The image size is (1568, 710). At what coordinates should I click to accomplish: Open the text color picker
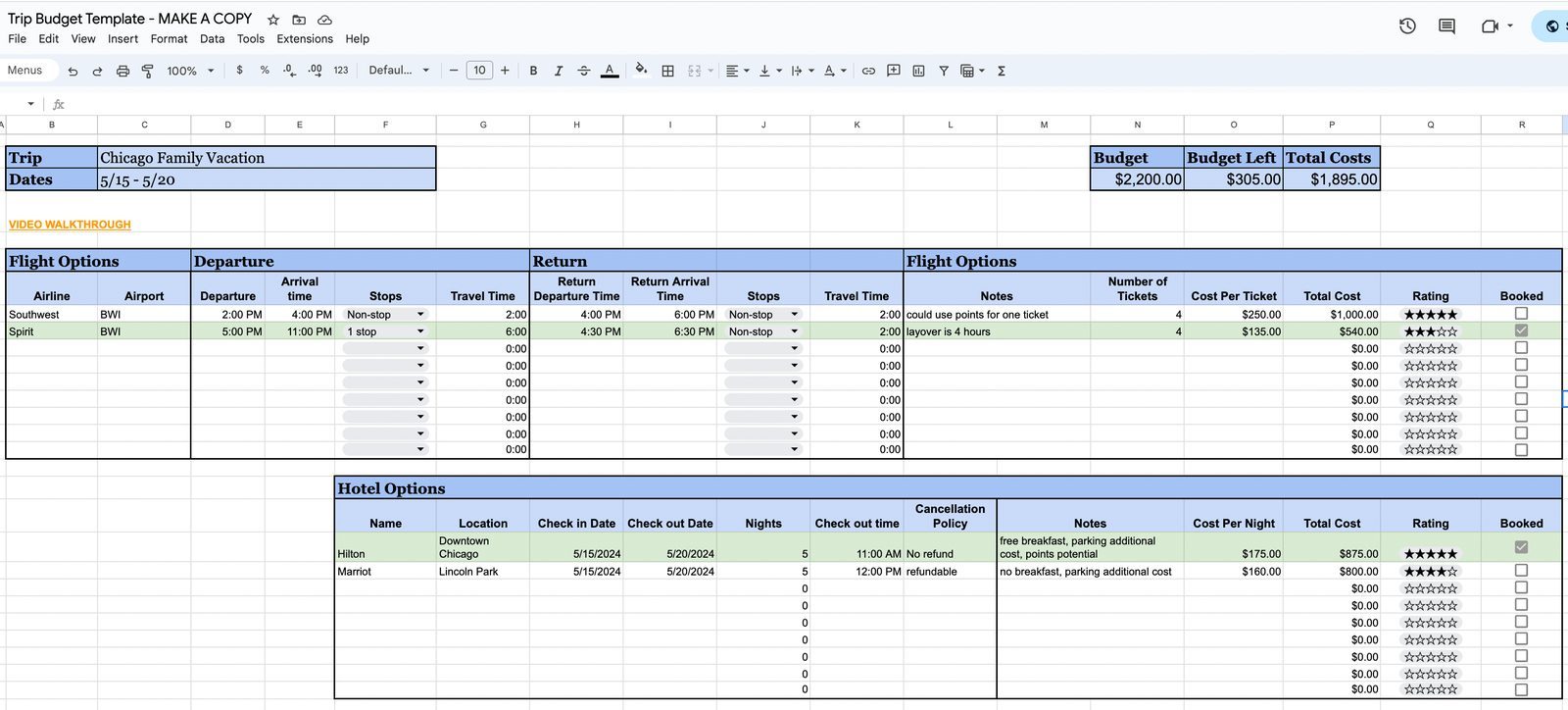610,71
